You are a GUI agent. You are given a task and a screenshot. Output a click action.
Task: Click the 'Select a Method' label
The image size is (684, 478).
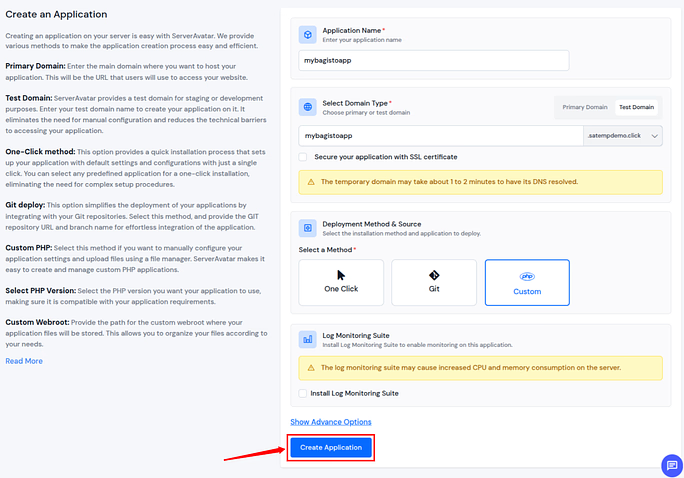[325, 250]
